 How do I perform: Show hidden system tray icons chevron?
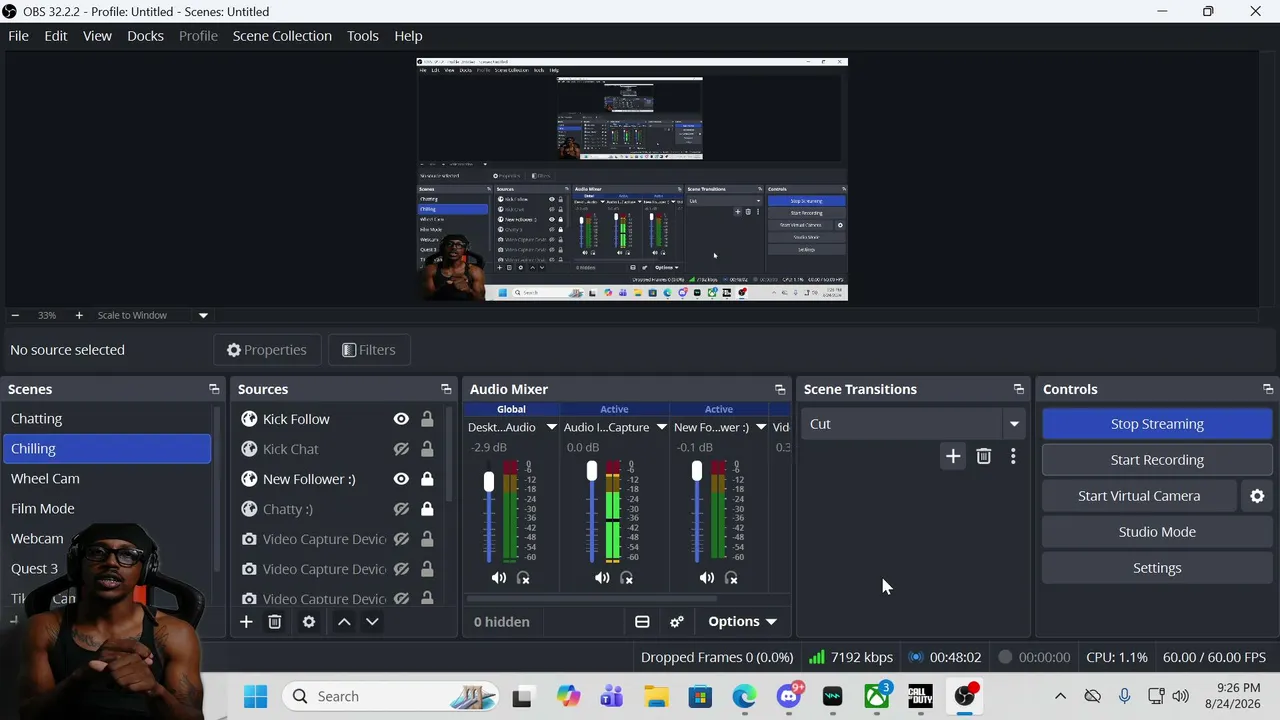tap(1060, 696)
